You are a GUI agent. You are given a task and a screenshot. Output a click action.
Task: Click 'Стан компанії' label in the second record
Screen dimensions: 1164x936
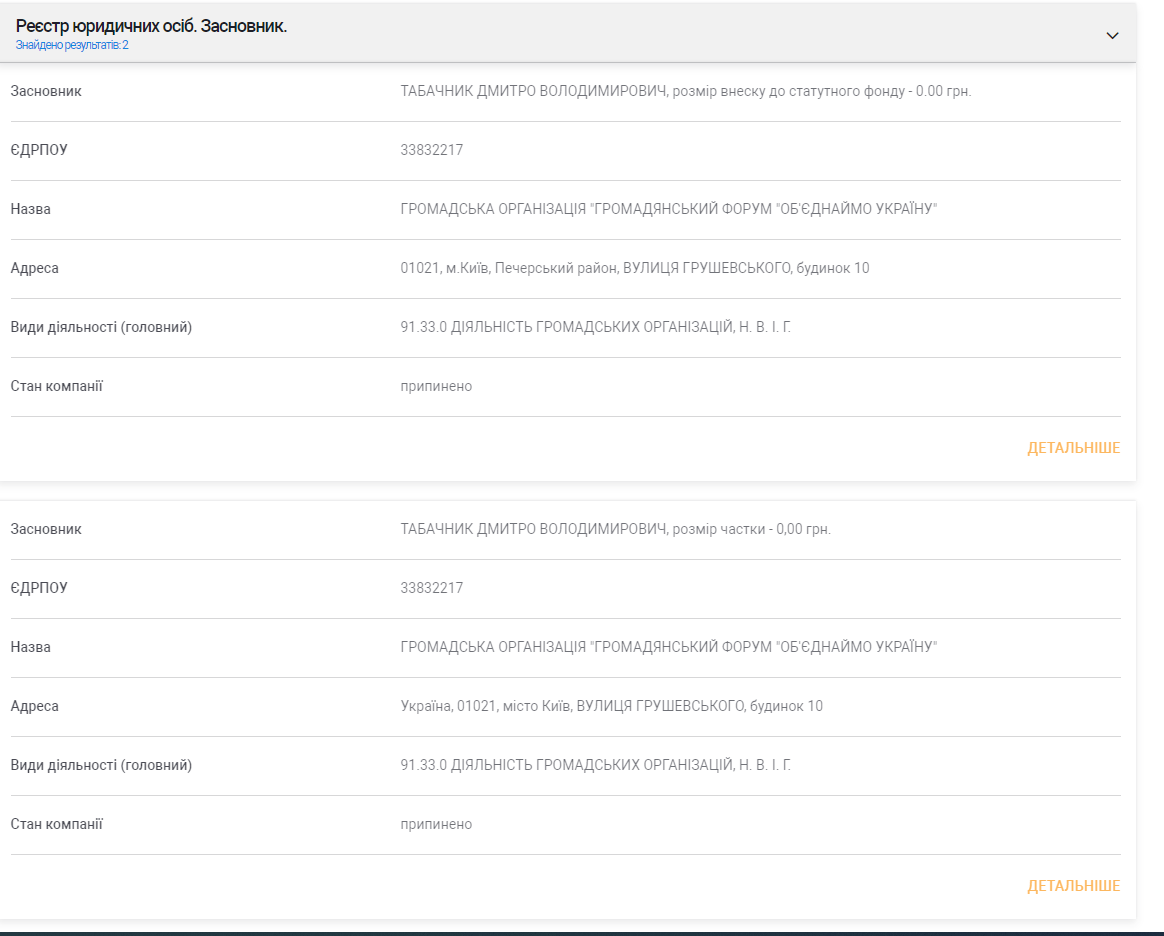tap(57, 824)
